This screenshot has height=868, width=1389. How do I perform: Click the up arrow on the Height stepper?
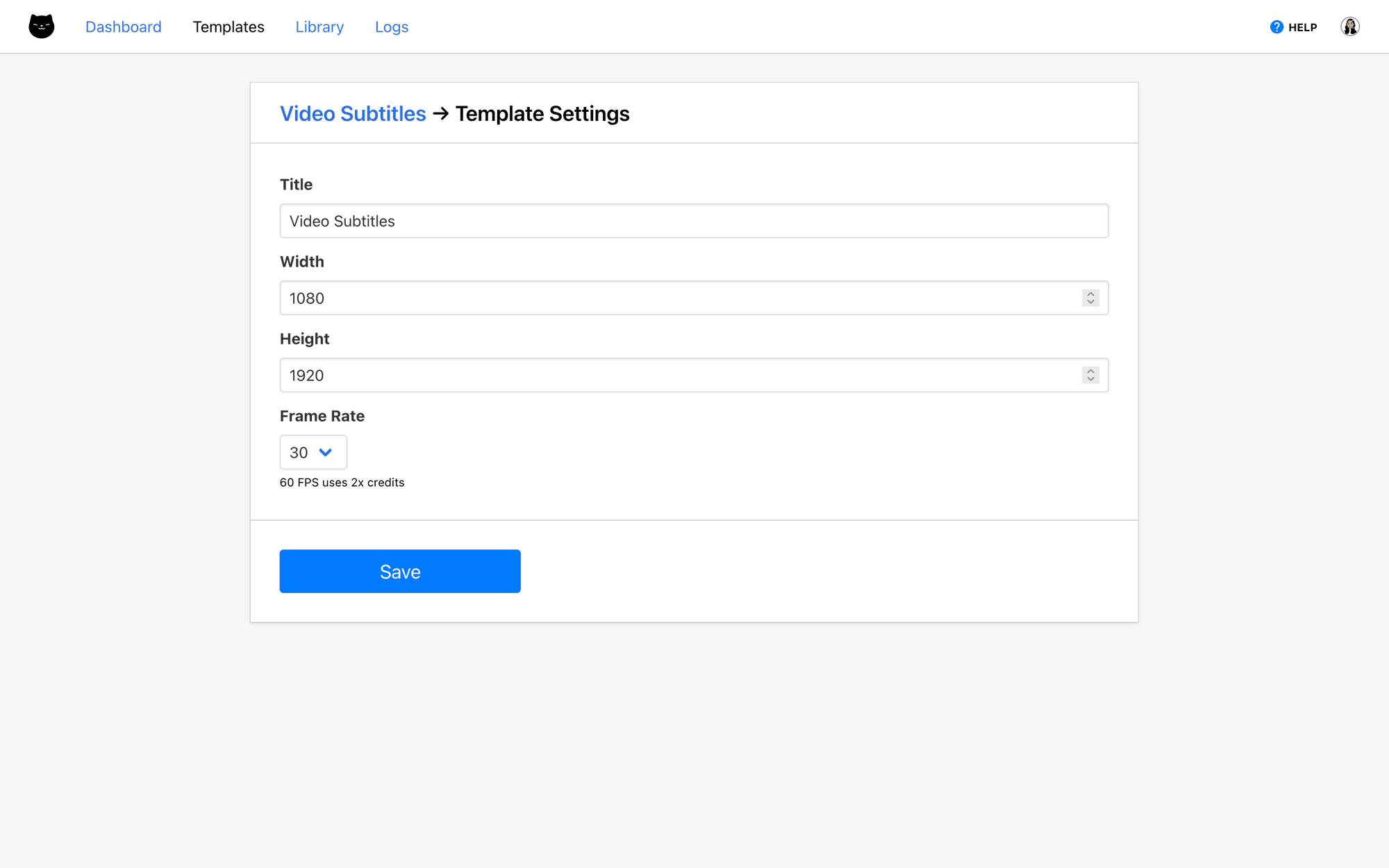point(1091,371)
